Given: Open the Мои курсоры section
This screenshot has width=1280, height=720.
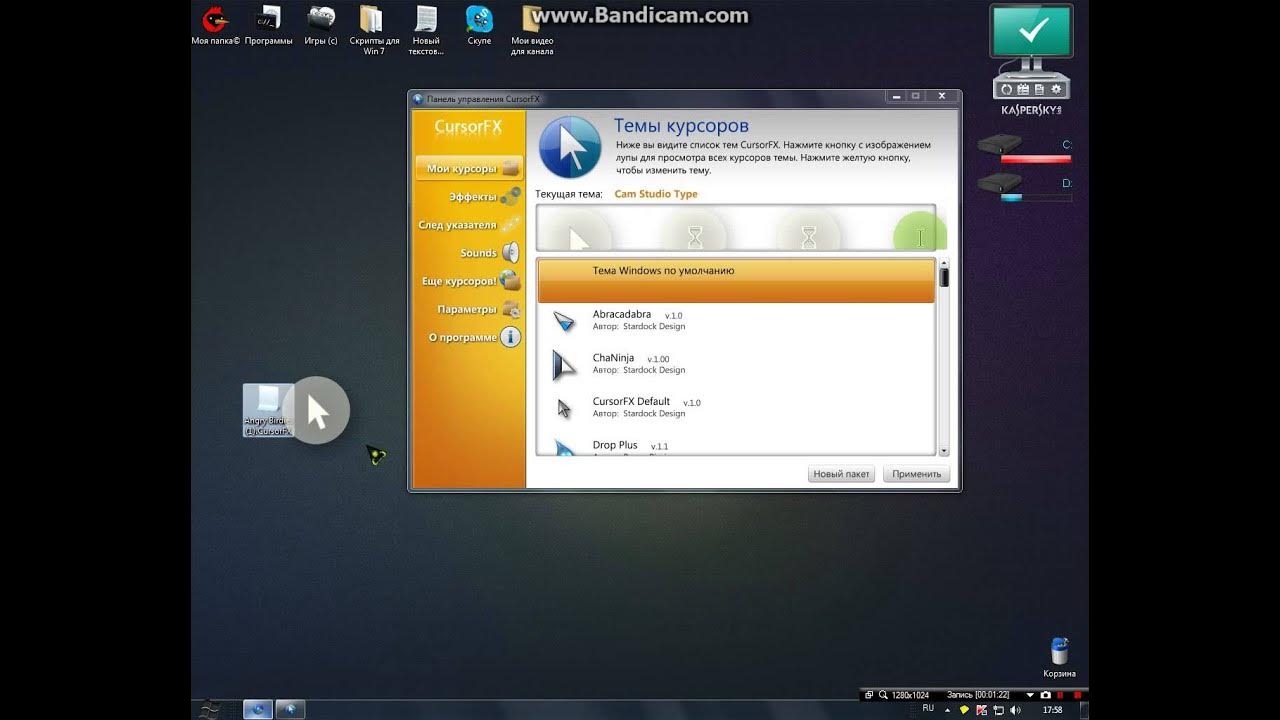Looking at the screenshot, I should tap(468, 168).
